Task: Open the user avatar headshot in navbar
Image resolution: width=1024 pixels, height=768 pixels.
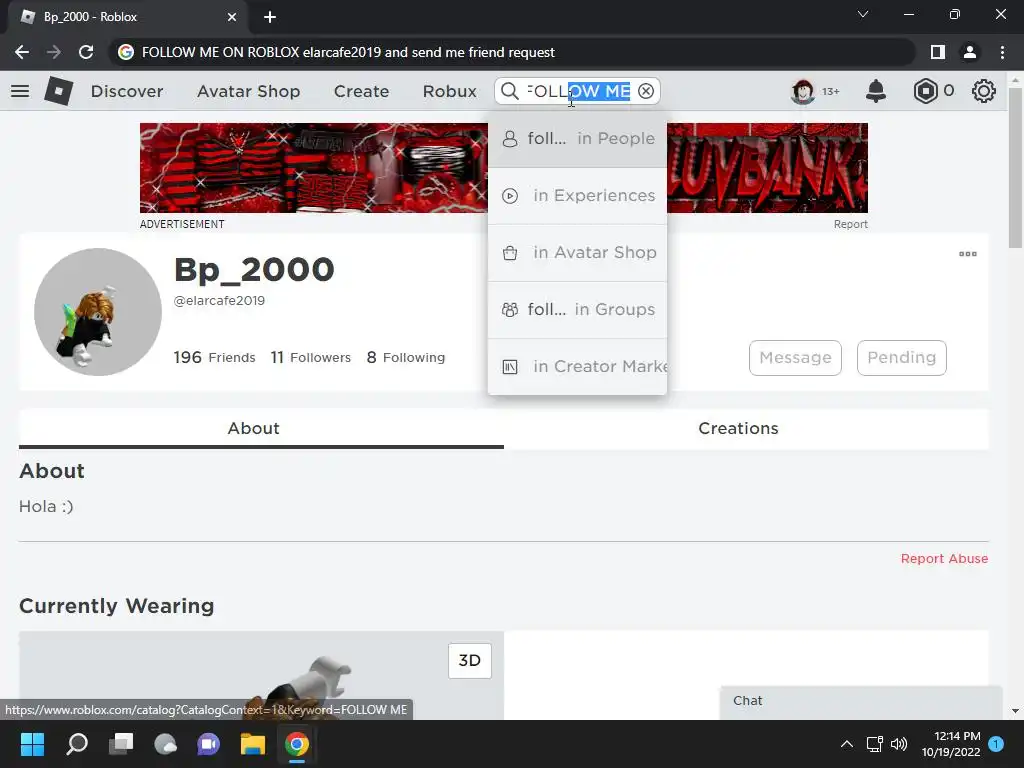Action: 803,91
